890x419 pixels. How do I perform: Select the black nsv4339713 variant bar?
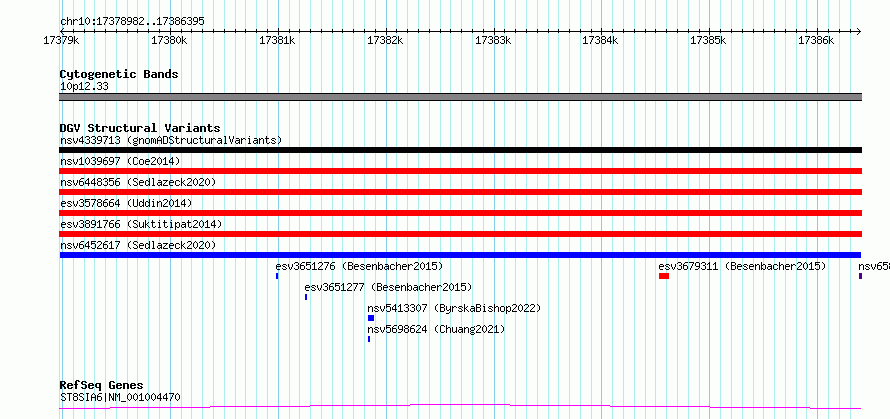pos(460,150)
